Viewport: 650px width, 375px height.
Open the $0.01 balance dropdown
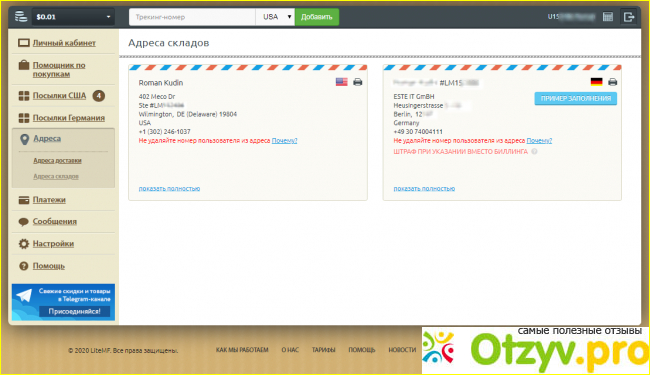pyautogui.click(x=73, y=17)
